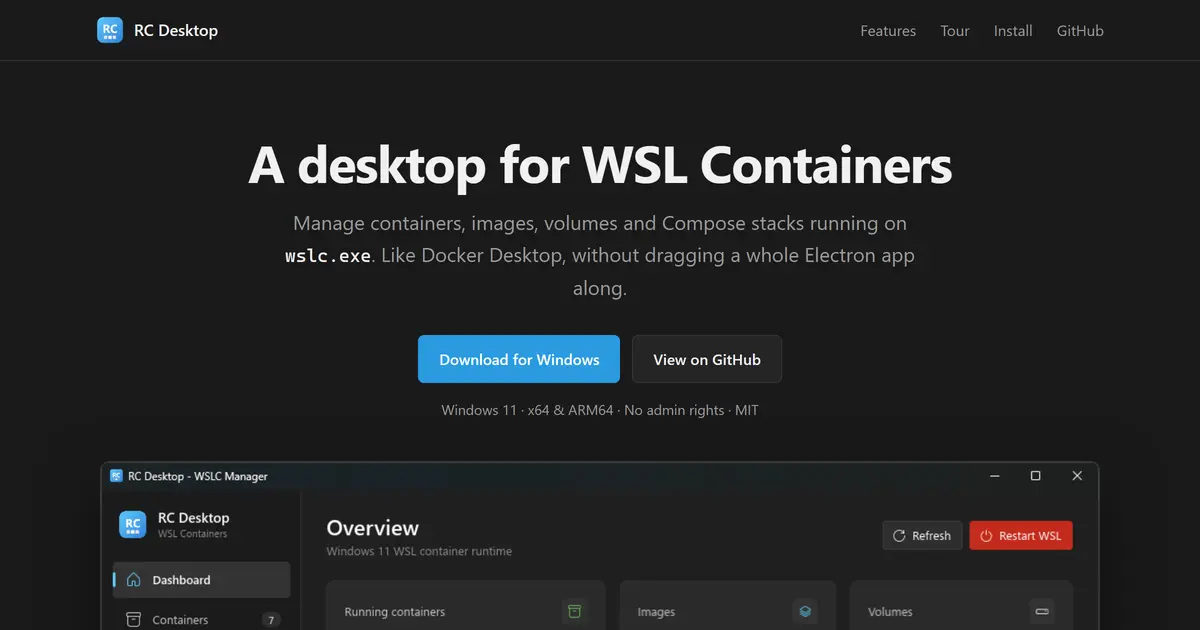Click the RC Desktop logo icon in header
This screenshot has height=630, width=1200.
click(x=110, y=30)
